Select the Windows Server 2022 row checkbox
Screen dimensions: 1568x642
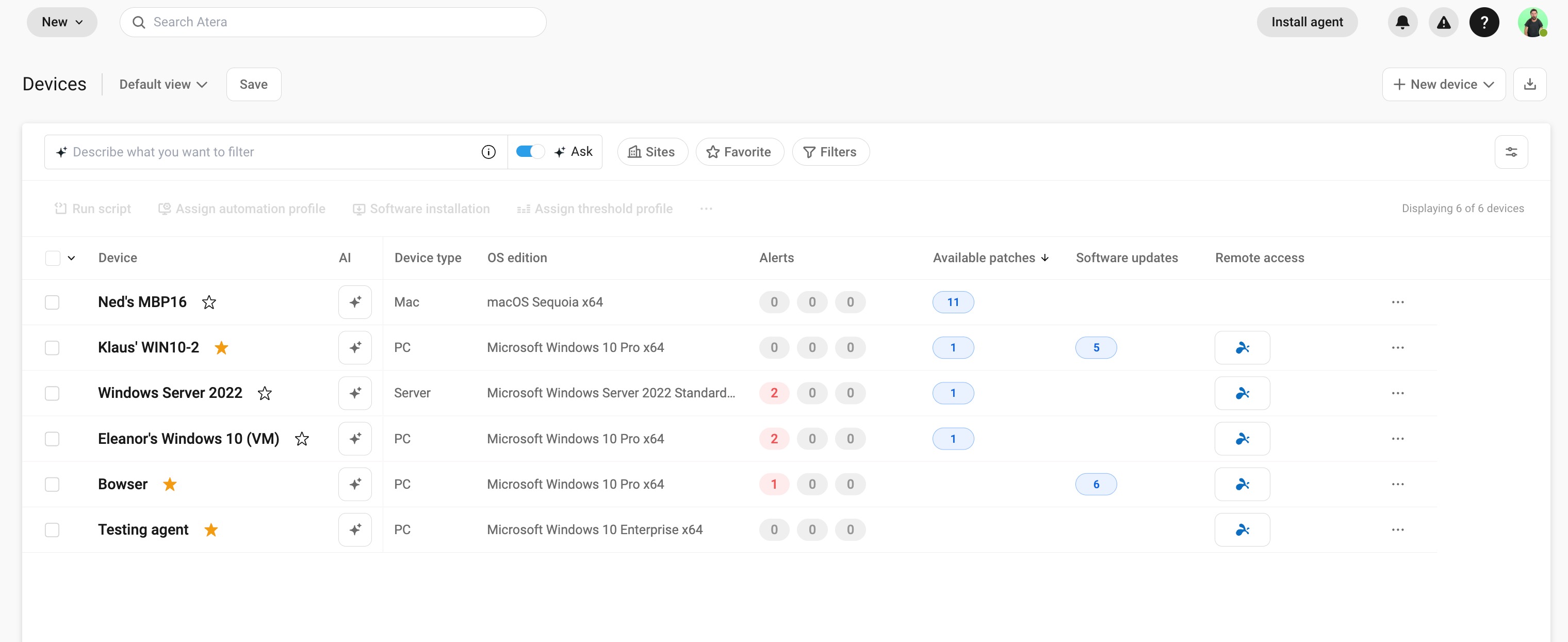[52, 393]
